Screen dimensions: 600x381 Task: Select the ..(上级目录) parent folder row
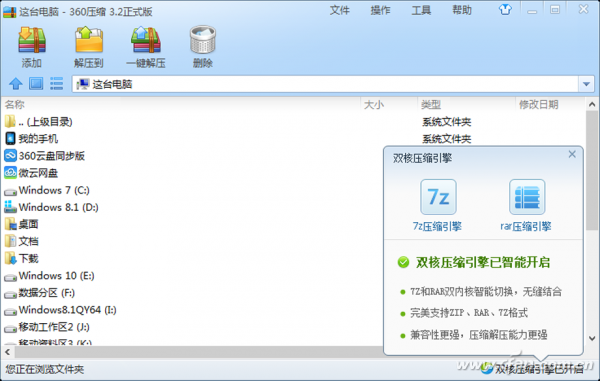[x=38, y=122]
